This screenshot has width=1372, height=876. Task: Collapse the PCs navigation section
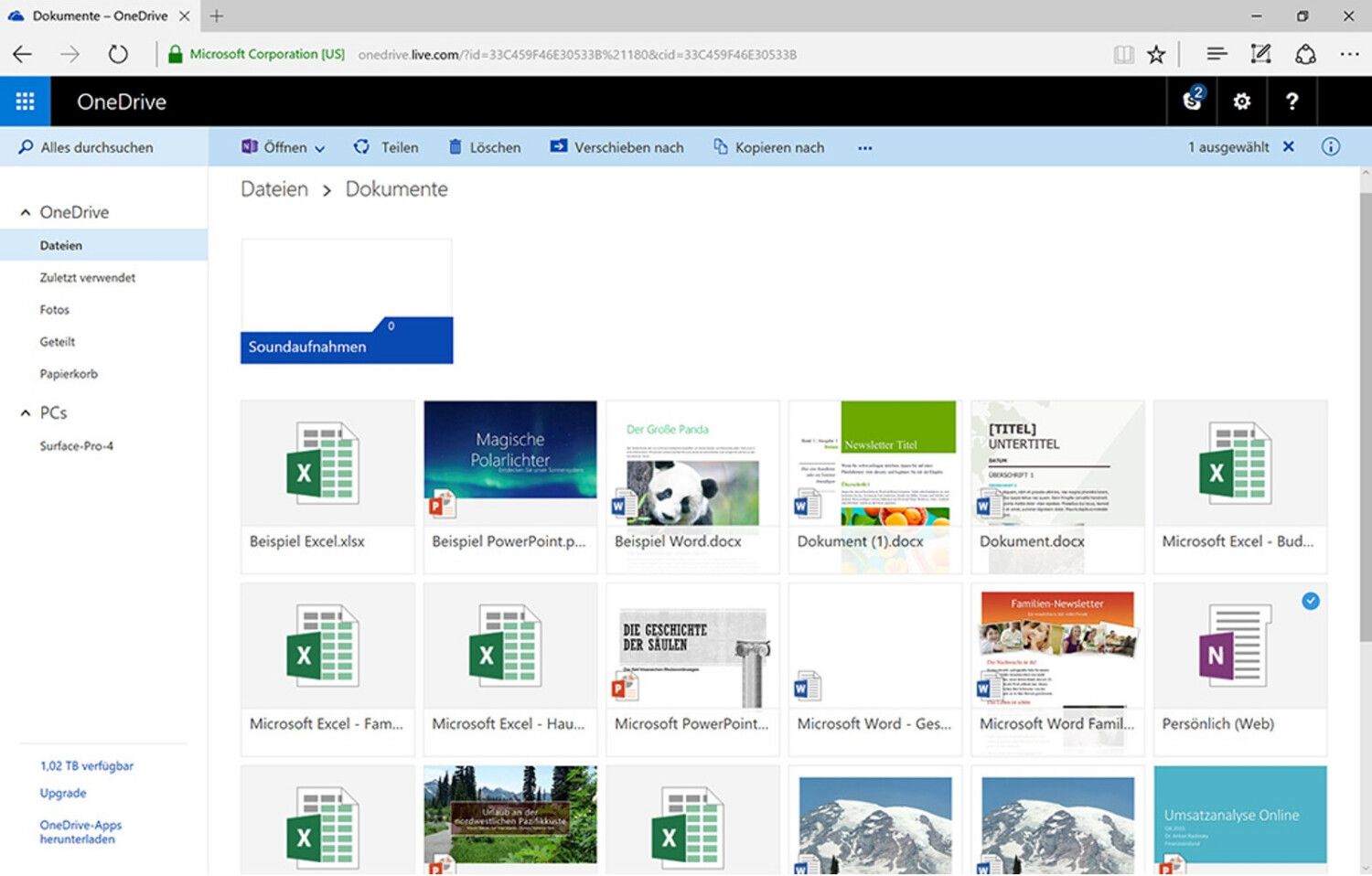pyautogui.click(x=26, y=413)
